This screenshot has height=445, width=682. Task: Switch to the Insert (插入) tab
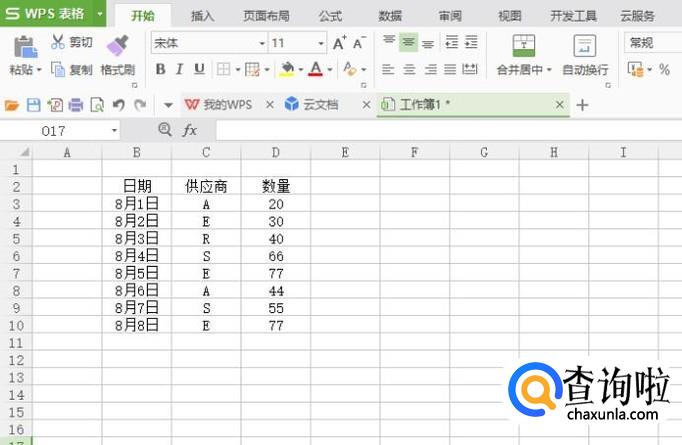point(203,16)
